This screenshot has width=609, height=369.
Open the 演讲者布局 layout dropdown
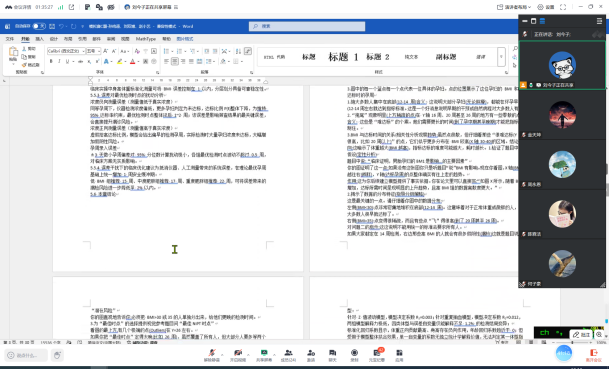pos(513,7)
